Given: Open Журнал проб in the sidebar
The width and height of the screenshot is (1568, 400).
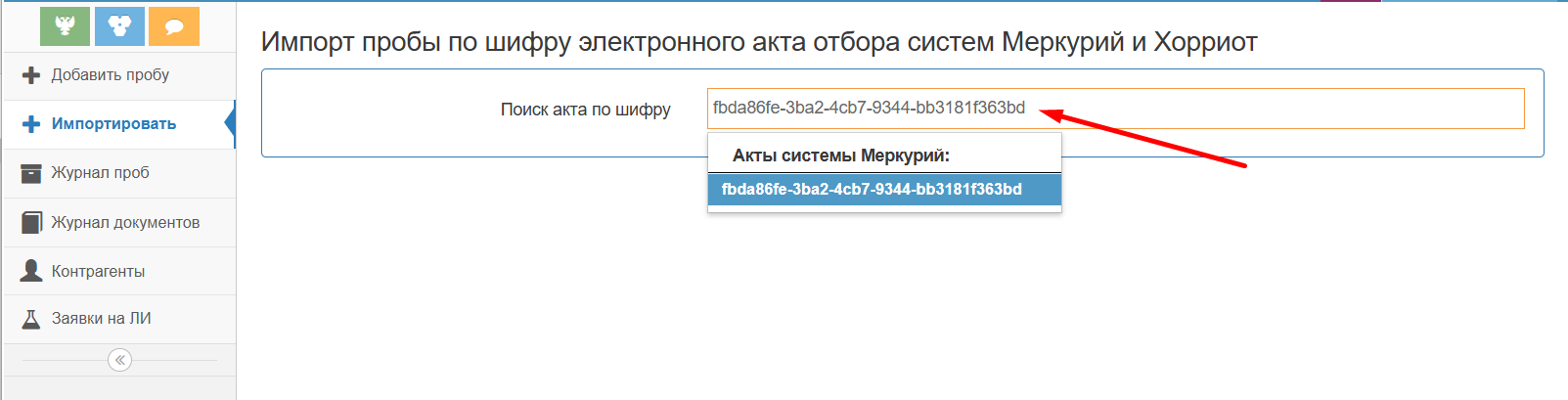Looking at the screenshot, I should pyautogui.click(x=100, y=173).
